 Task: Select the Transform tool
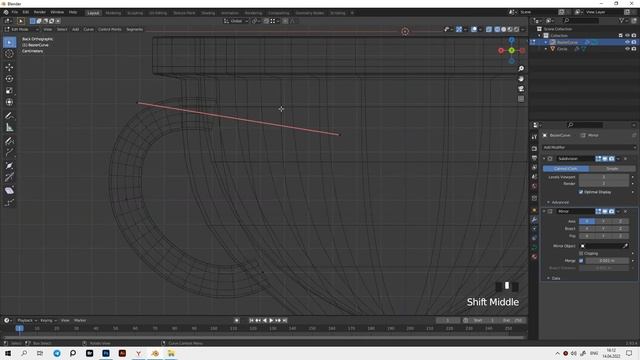[x=9, y=102]
